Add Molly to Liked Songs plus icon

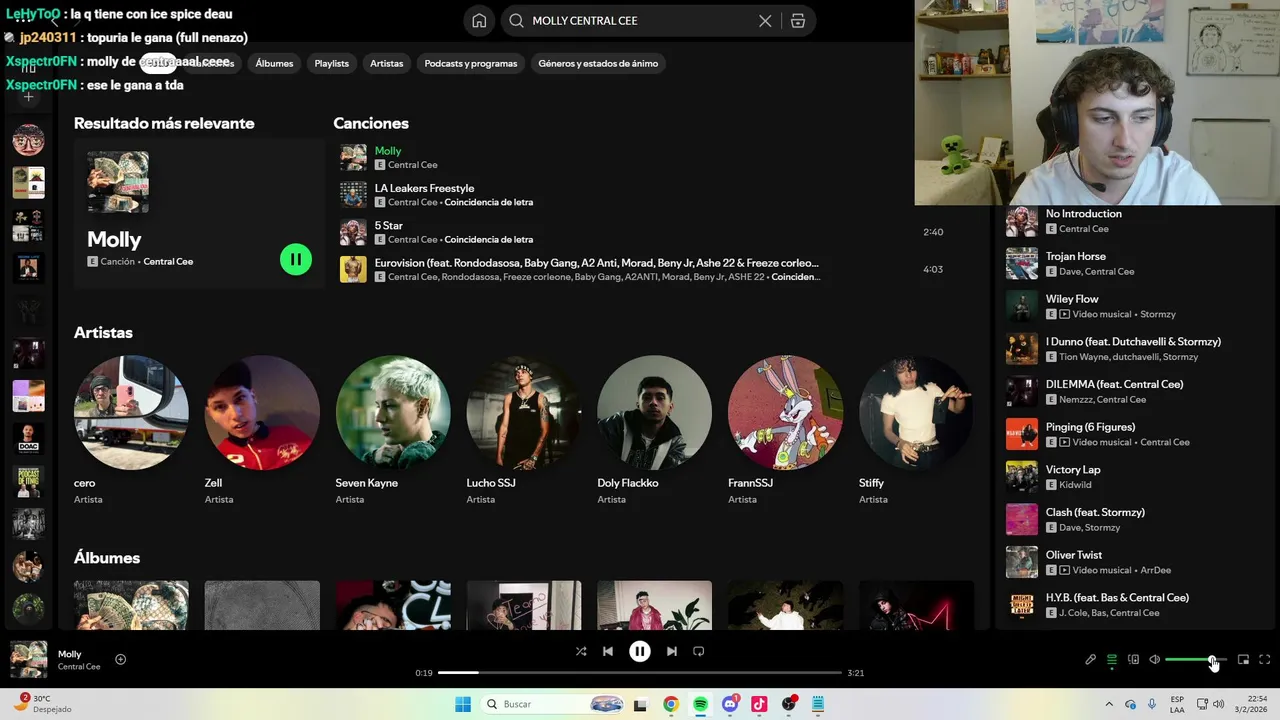pos(120,659)
